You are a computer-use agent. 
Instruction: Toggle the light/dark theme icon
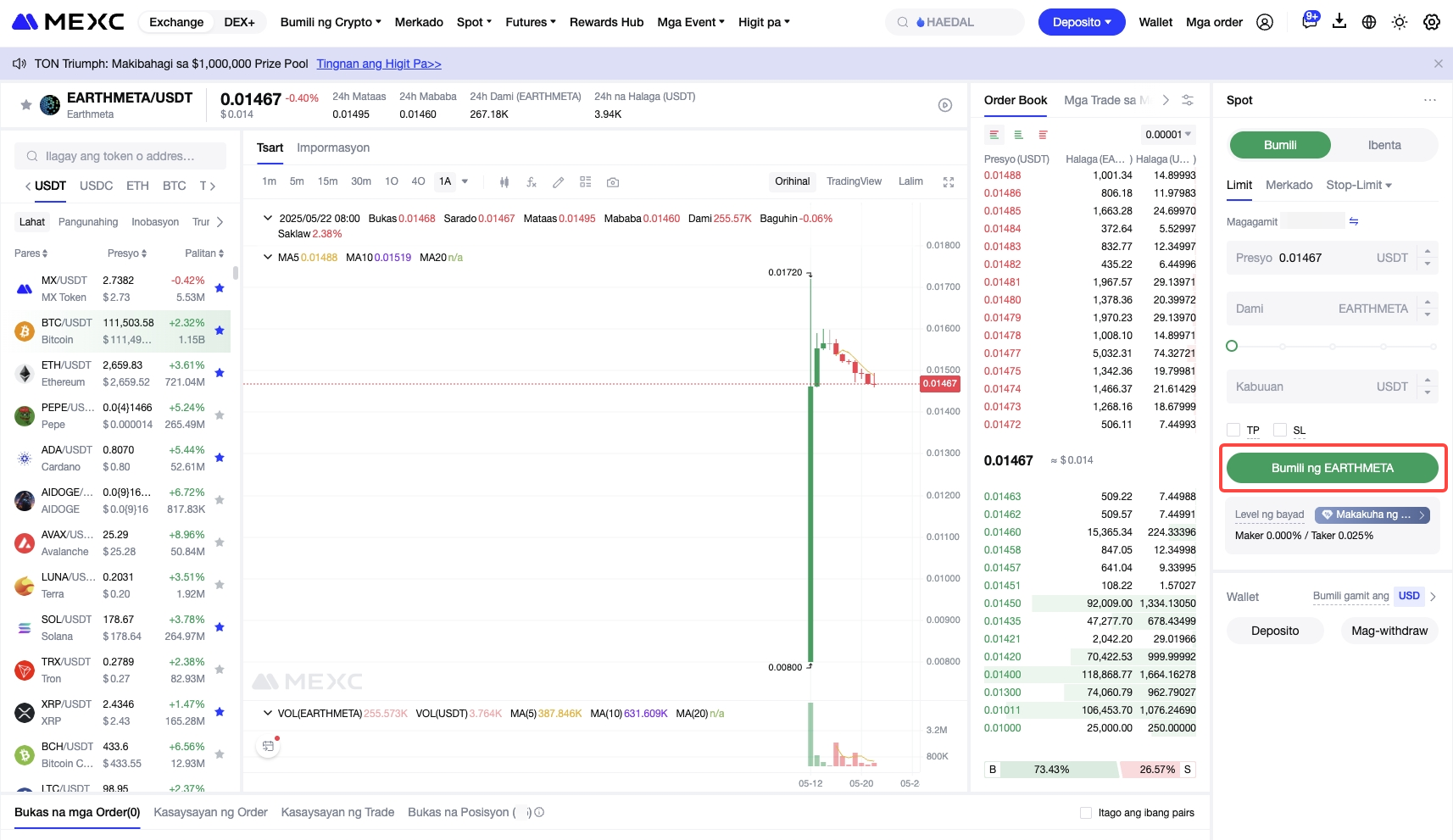pos(1400,23)
